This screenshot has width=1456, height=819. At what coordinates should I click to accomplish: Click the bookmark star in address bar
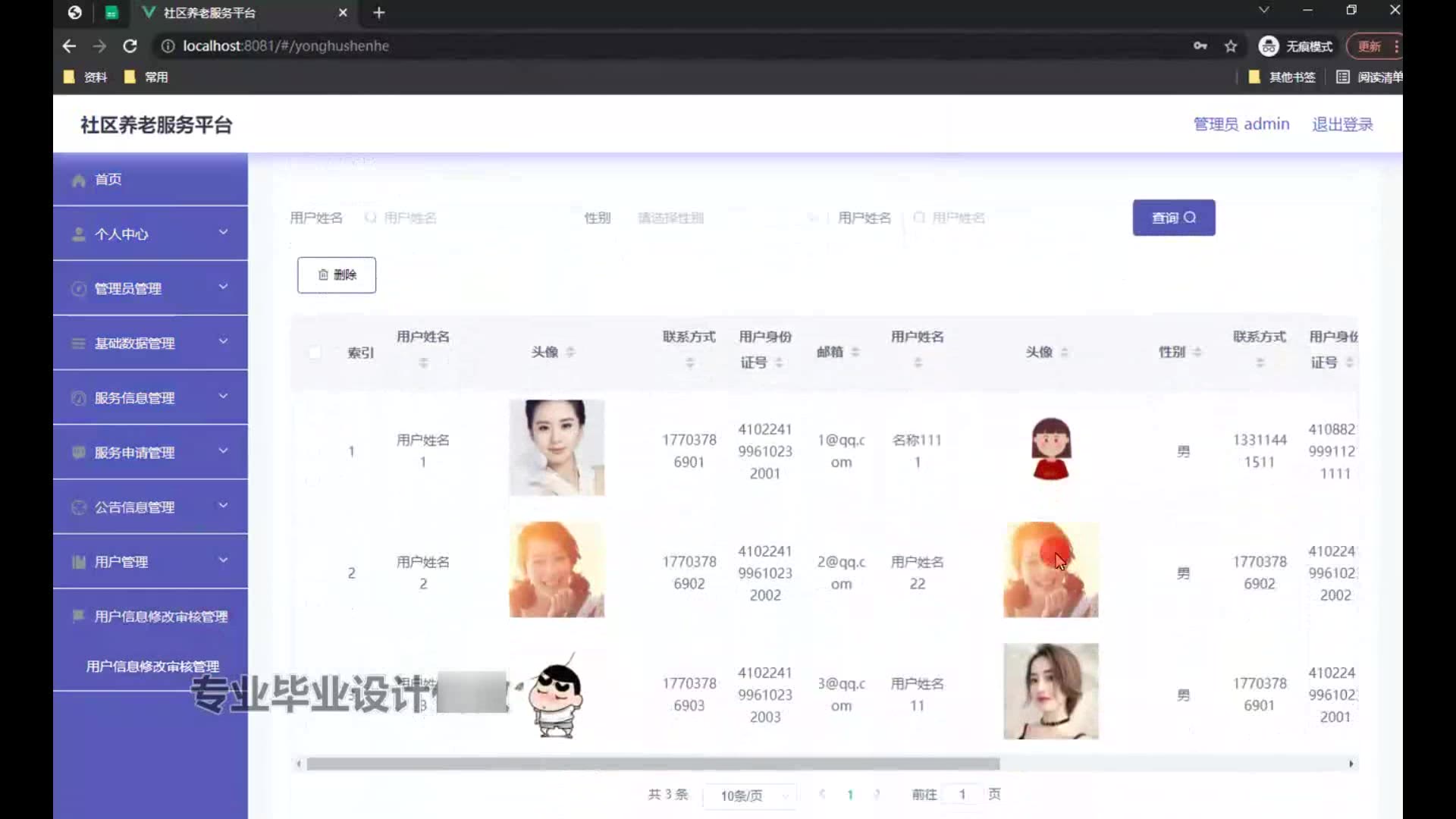point(1231,46)
